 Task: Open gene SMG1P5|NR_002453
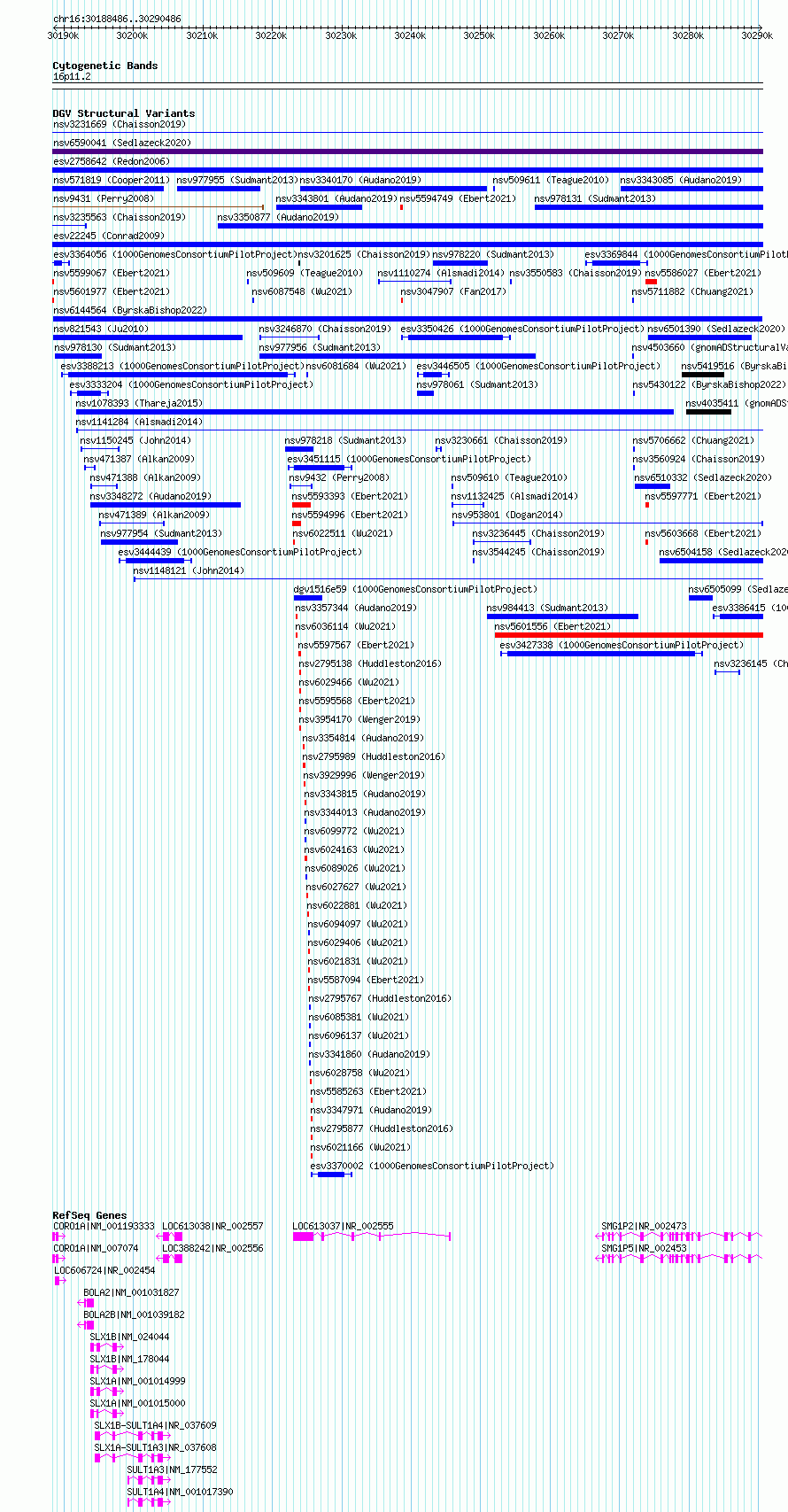click(645, 1248)
